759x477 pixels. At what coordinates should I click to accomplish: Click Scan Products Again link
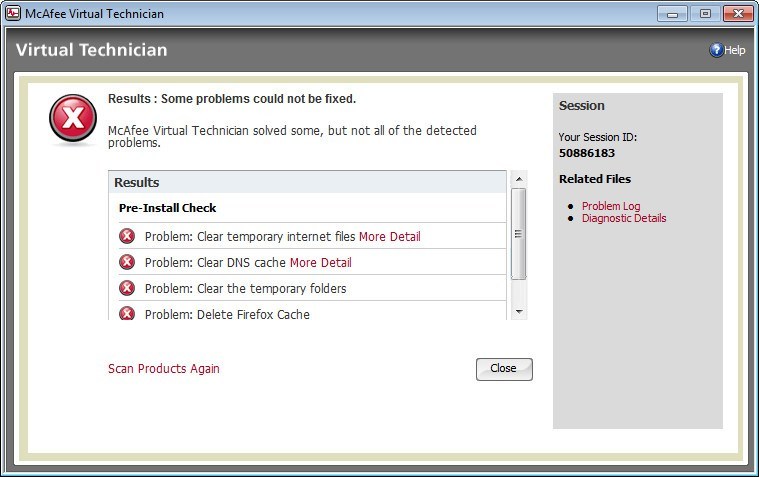(x=164, y=369)
